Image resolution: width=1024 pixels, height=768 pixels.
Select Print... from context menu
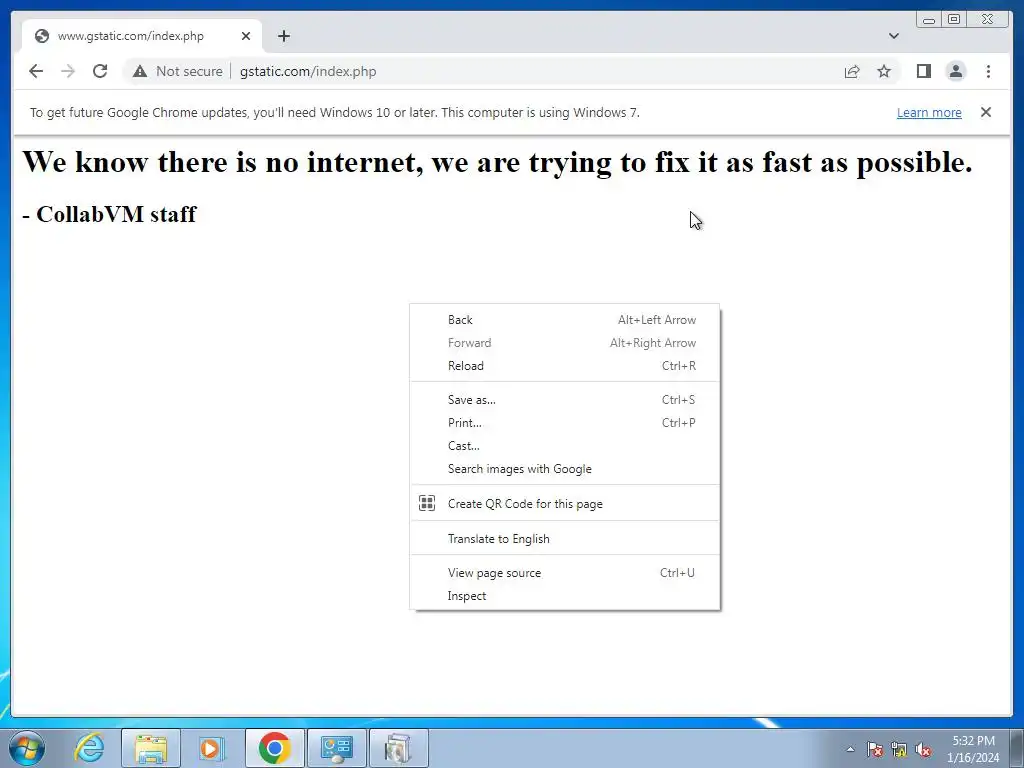(564, 423)
